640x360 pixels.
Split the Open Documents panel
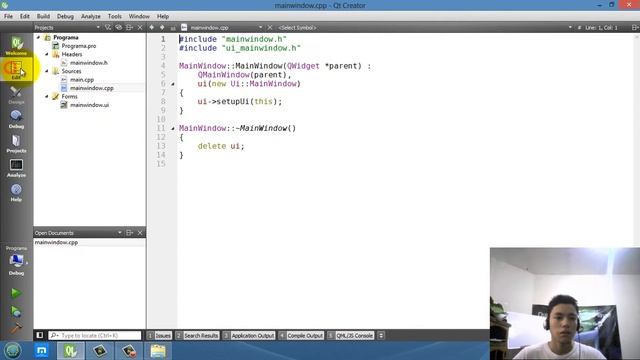click(129, 233)
